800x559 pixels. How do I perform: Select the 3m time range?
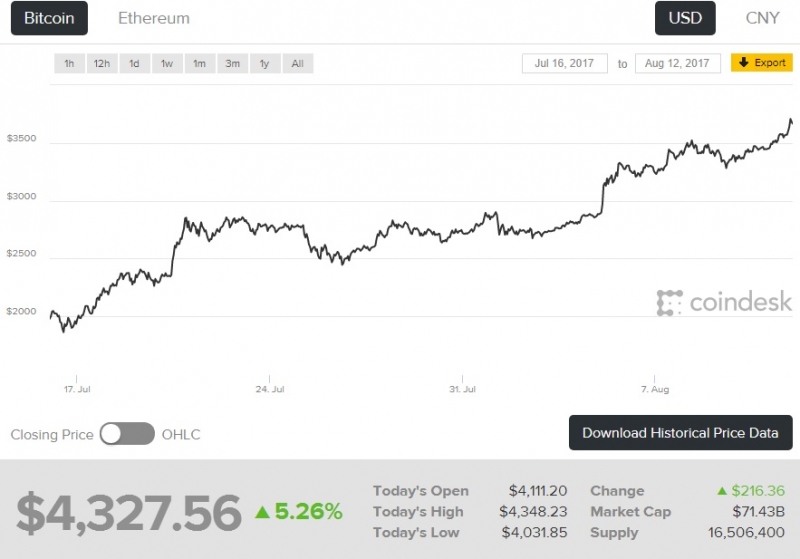tap(233, 64)
